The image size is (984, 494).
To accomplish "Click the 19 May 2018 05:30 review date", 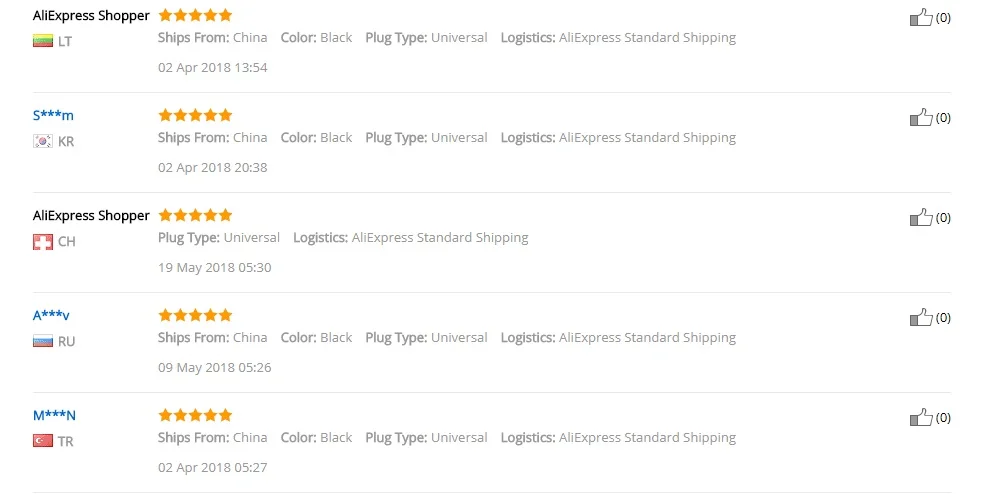I will [214, 268].
